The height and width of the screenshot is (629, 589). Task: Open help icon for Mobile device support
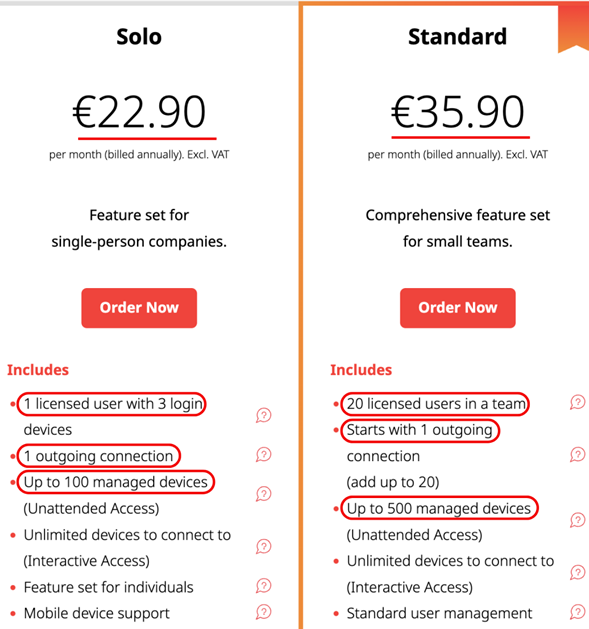264,612
